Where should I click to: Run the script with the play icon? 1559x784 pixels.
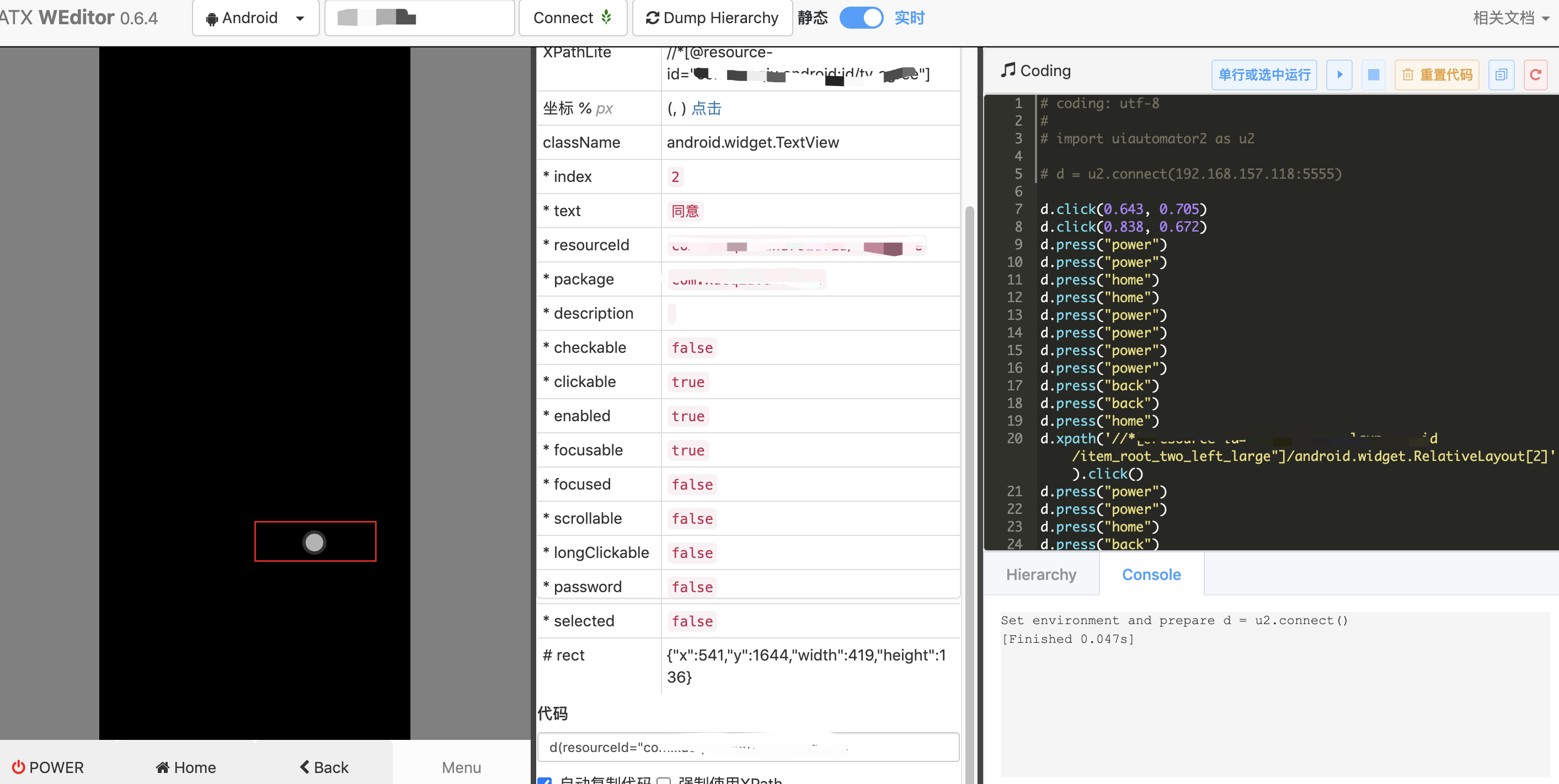1339,74
